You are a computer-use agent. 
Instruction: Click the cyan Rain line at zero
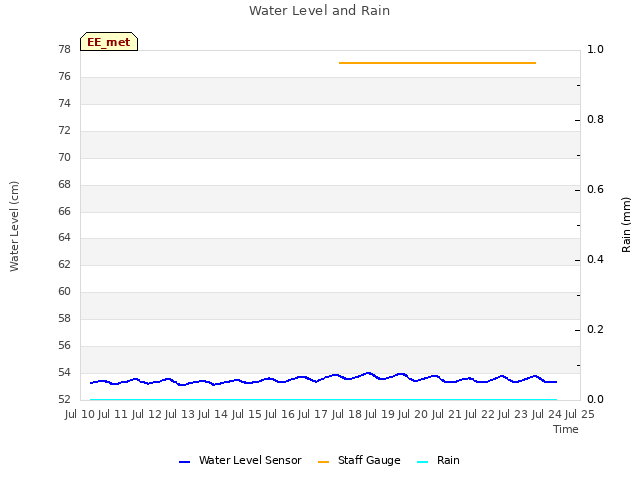(323, 399)
